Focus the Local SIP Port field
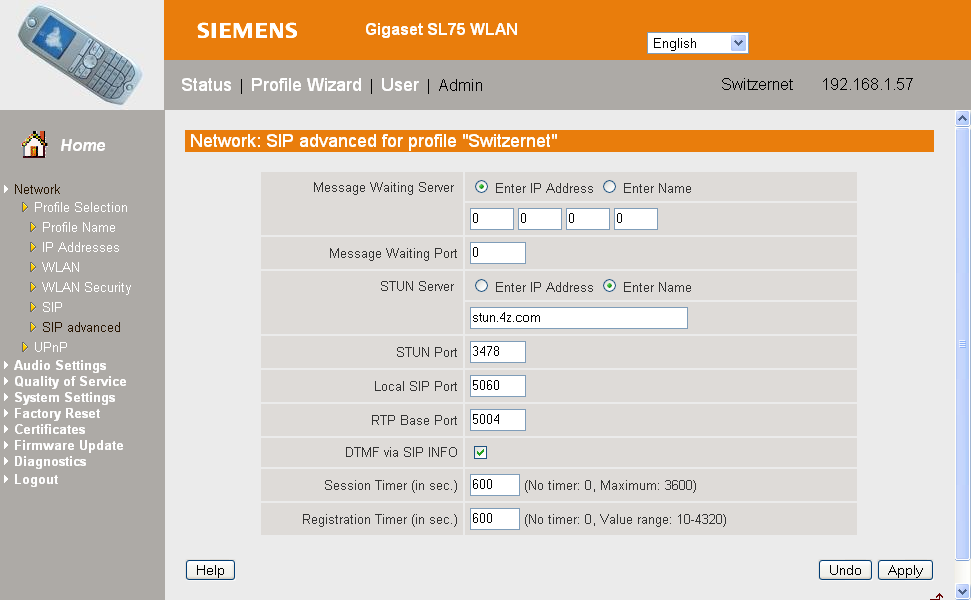The height and width of the screenshot is (600, 971). coord(498,386)
